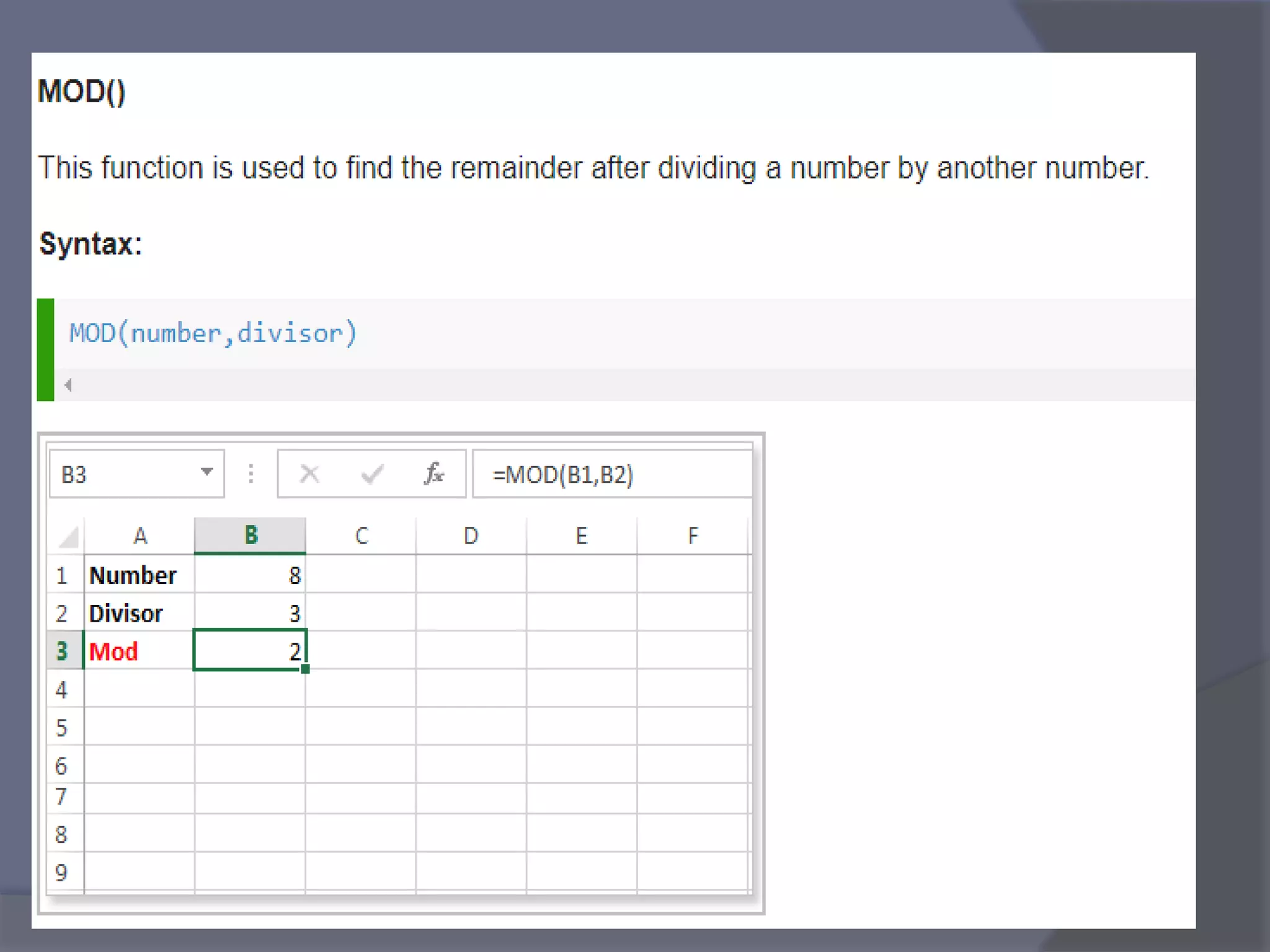This screenshot has height=952, width=1270.
Task: Select column F header
Action: [693, 535]
